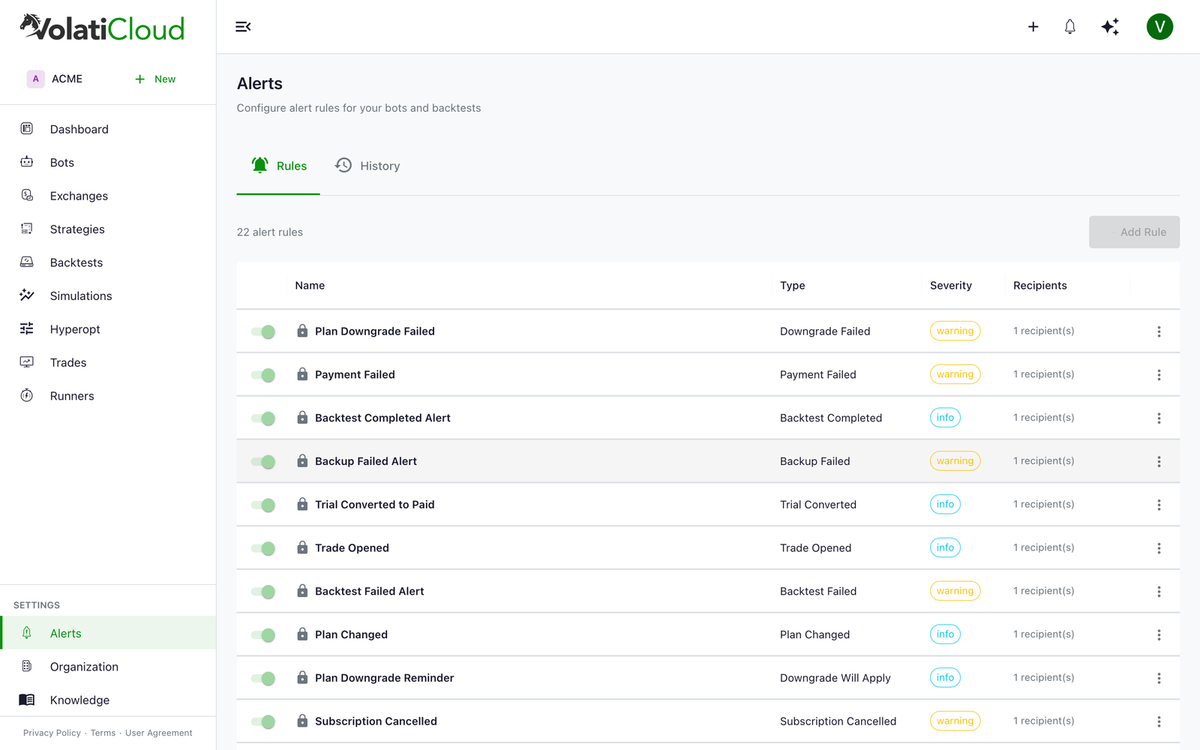This screenshot has height=750, width=1200.
Task: Sort by the Severity column header
Action: pyautogui.click(x=951, y=286)
